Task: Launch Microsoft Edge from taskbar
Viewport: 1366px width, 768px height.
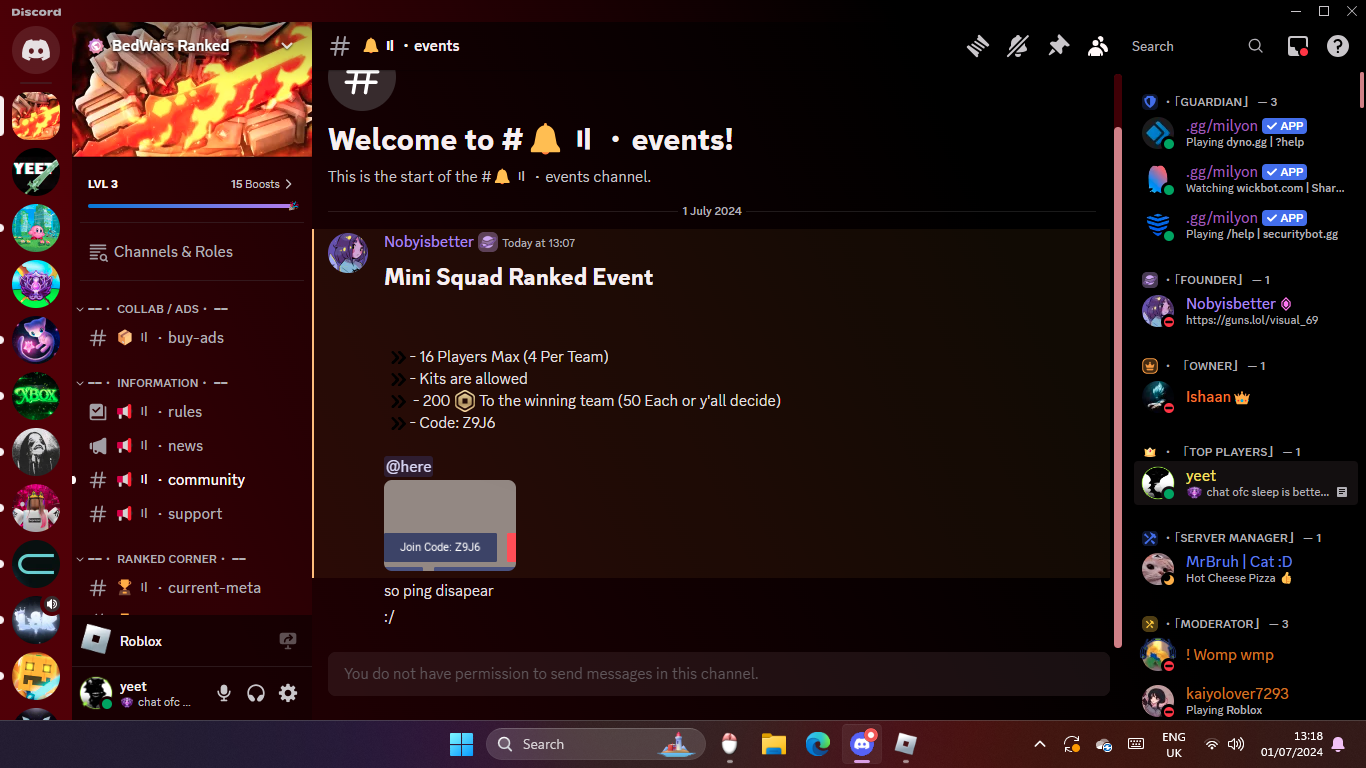Action: click(x=818, y=744)
